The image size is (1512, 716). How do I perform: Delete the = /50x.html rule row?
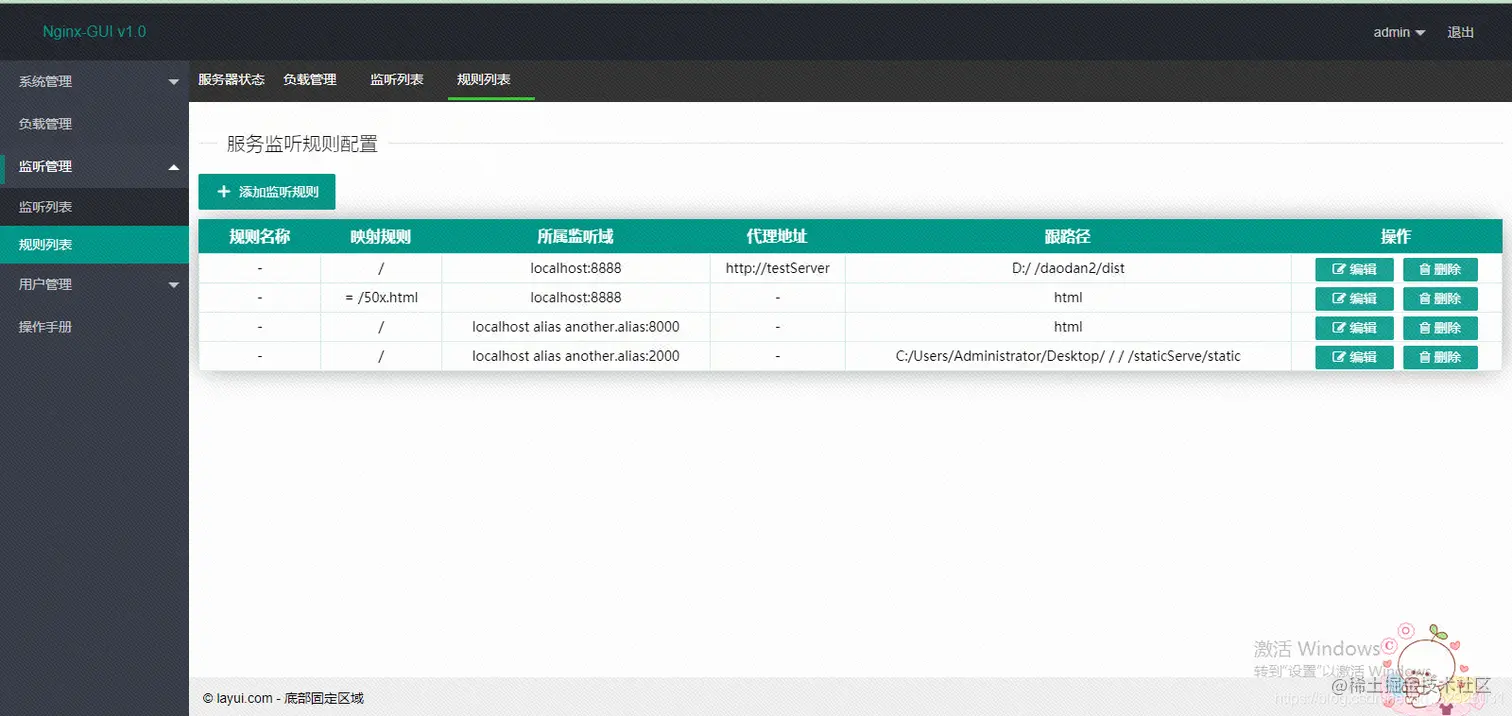[1440, 299]
